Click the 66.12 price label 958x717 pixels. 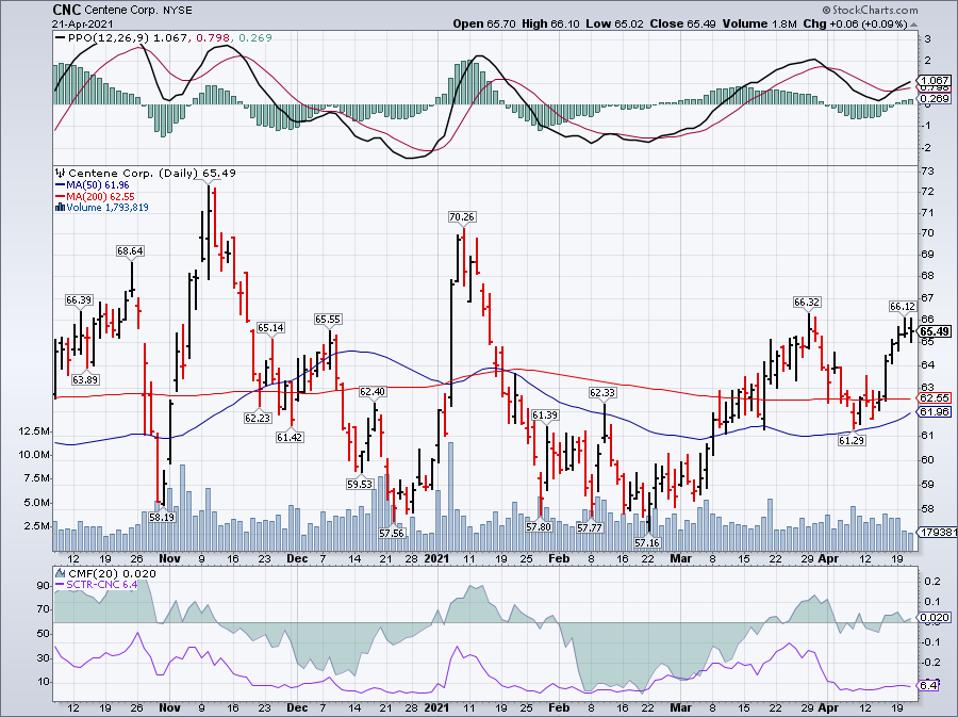pyautogui.click(x=903, y=307)
